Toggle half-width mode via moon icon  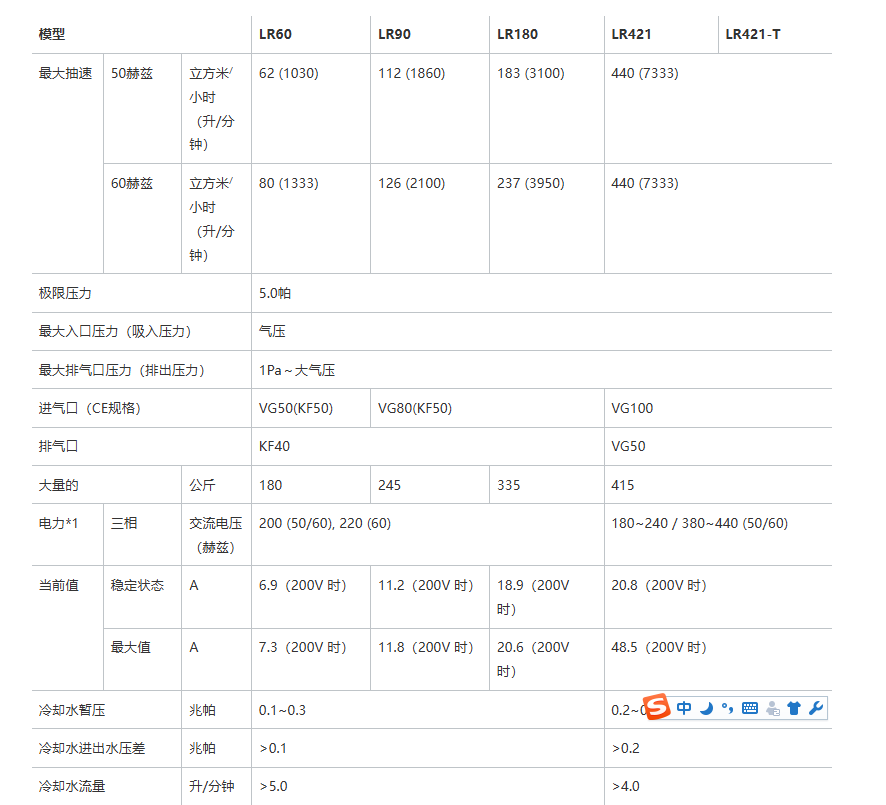pyautogui.click(x=706, y=708)
